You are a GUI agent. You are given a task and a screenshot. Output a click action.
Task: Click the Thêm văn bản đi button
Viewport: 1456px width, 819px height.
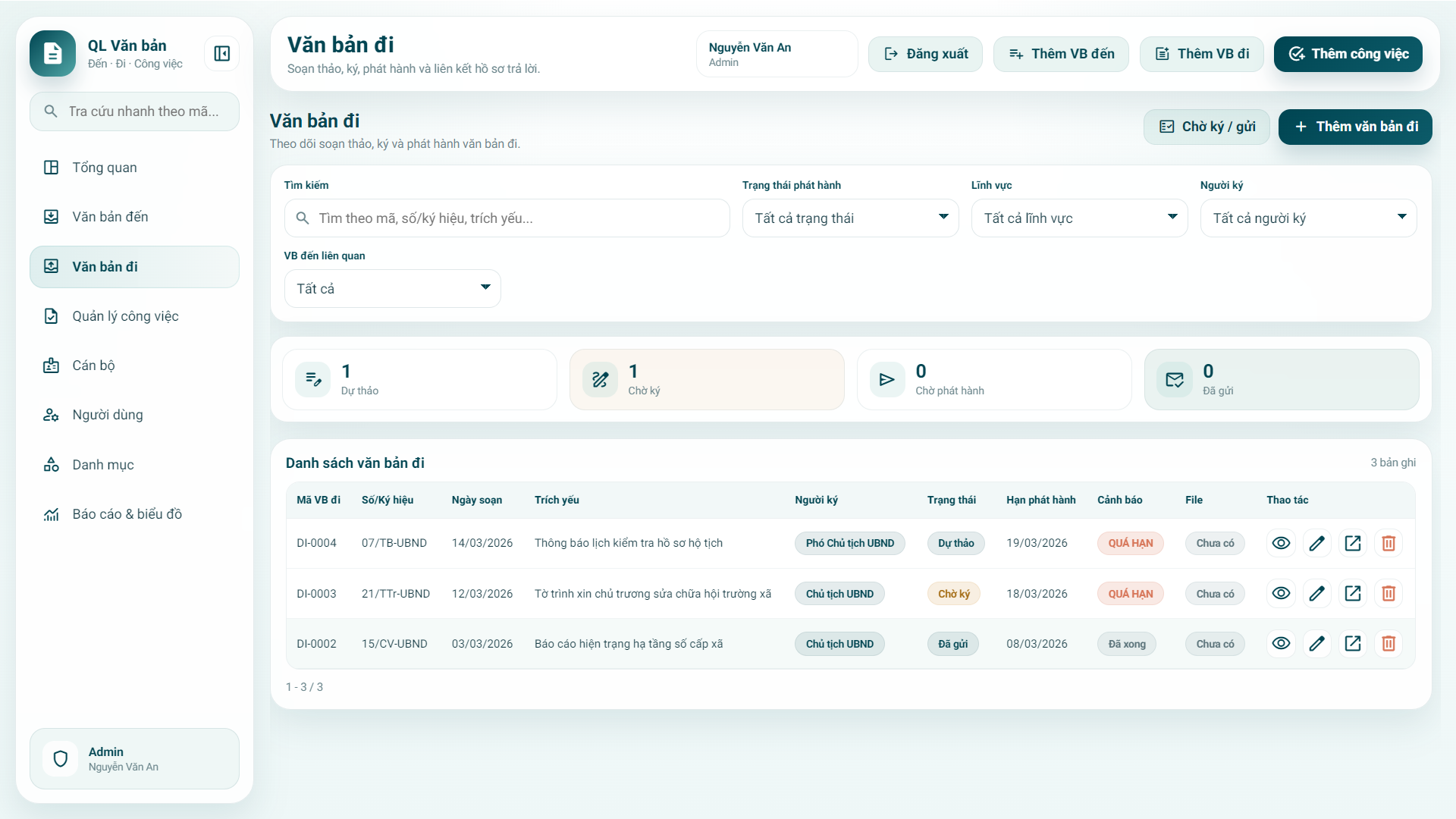coord(1354,127)
